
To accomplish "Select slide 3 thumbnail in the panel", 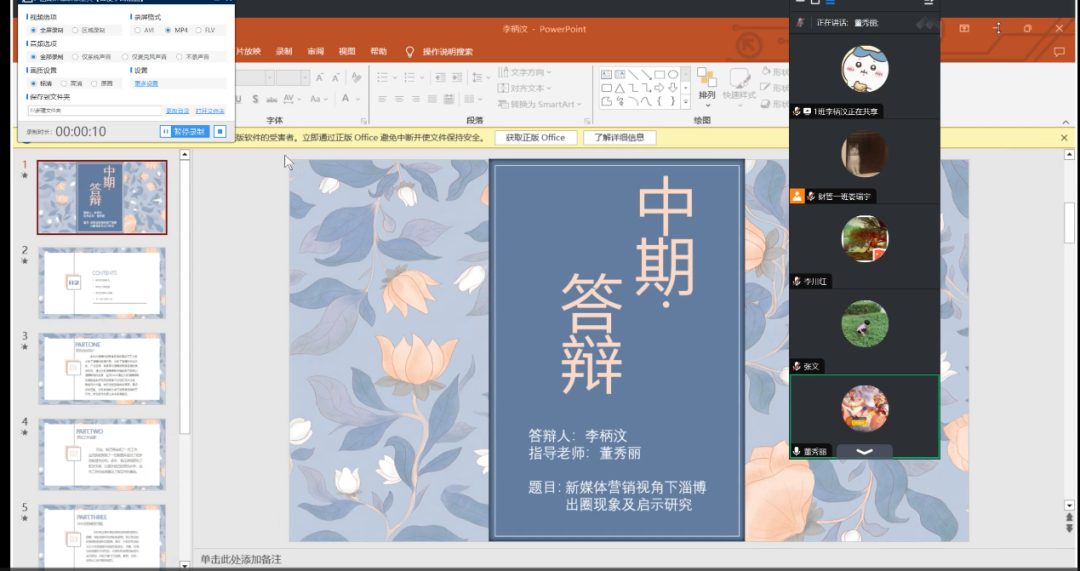I will tap(102, 369).
